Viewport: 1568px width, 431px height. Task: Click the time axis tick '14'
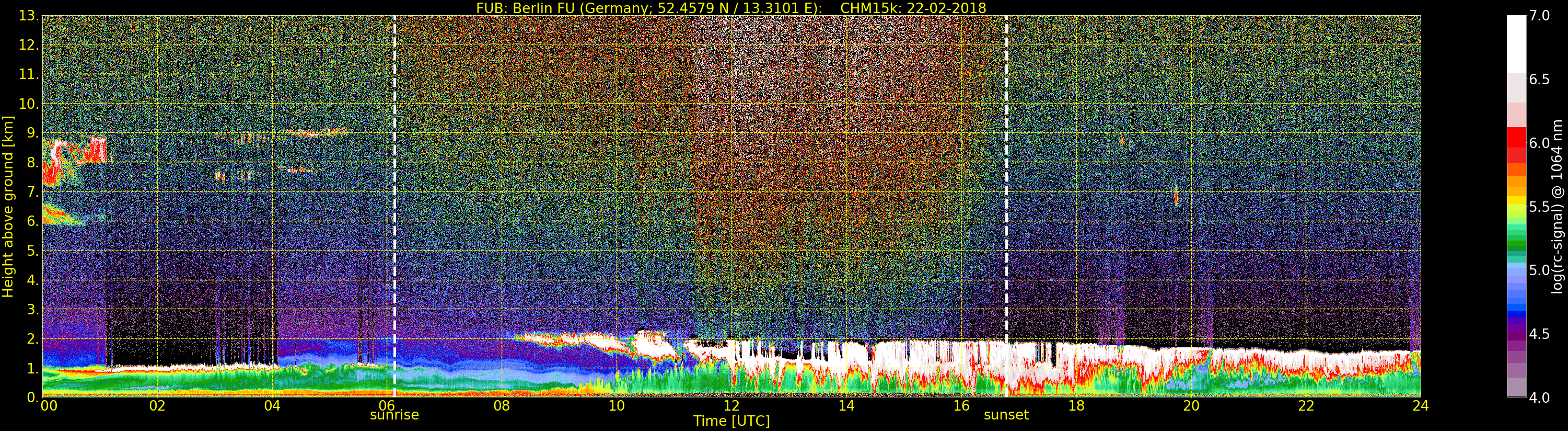click(x=846, y=406)
